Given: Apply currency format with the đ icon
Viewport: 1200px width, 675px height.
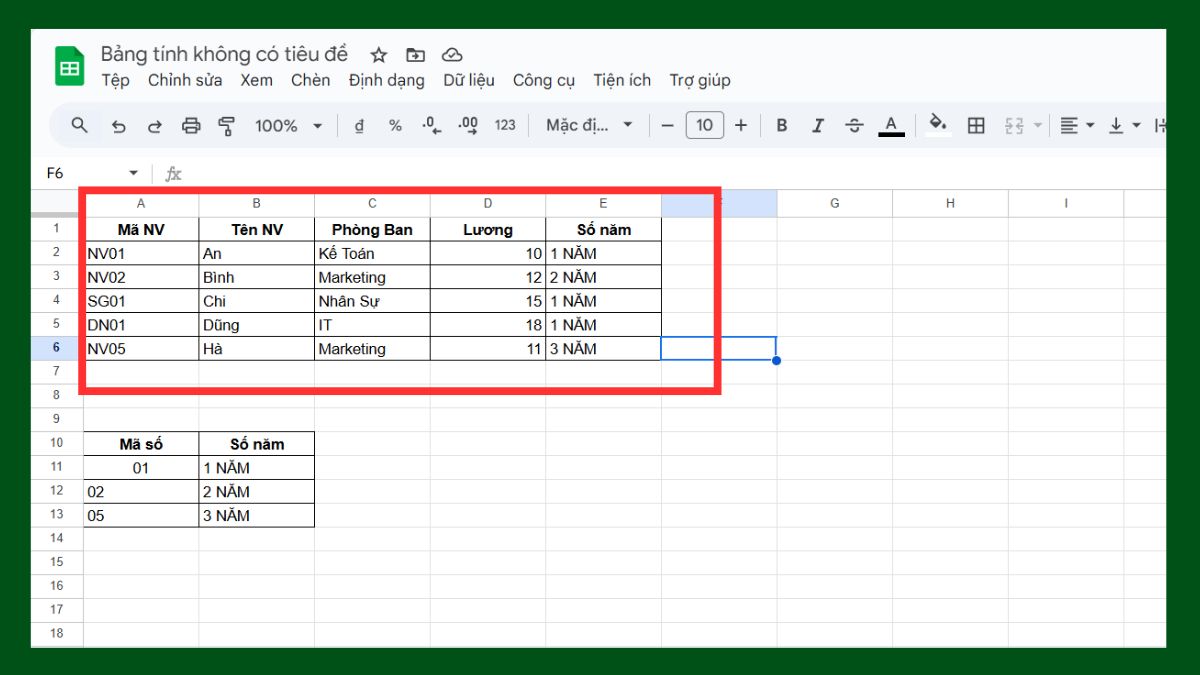Looking at the screenshot, I should (359, 125).
